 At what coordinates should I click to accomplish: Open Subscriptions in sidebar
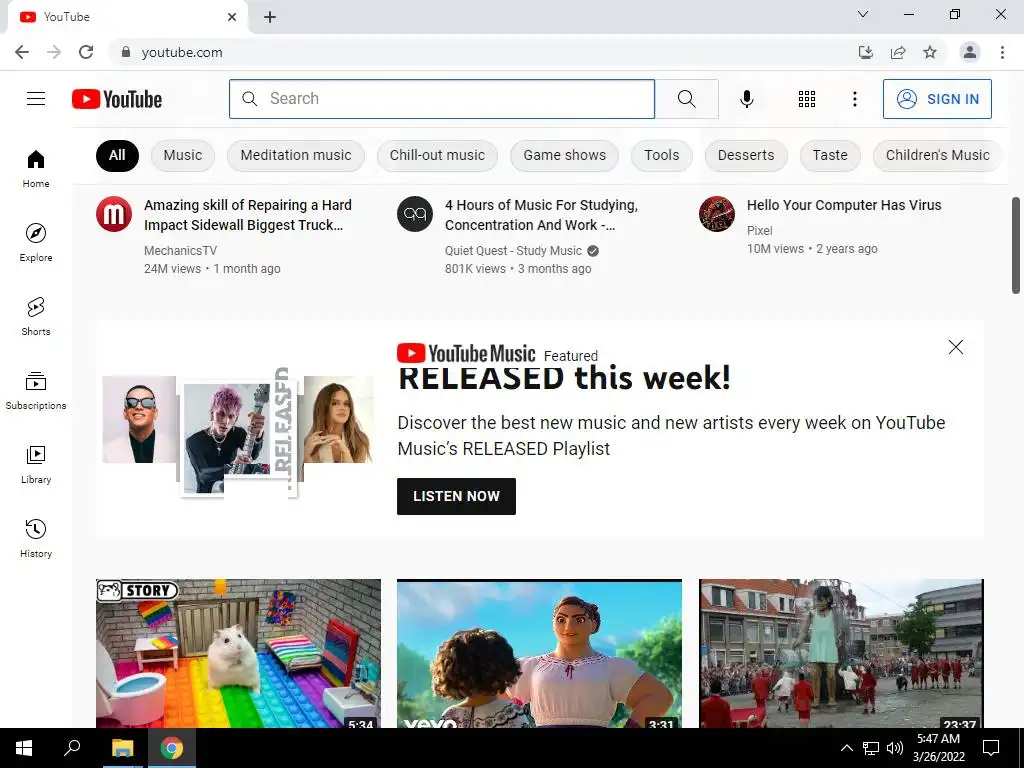36,391
